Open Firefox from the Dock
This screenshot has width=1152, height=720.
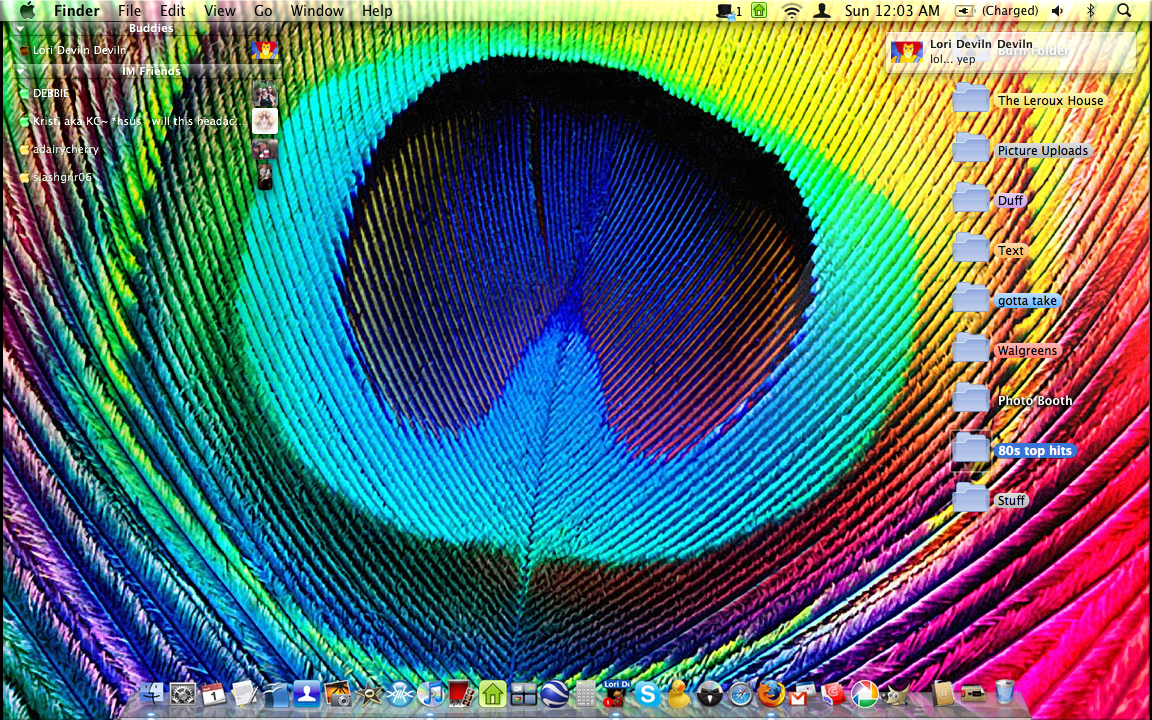[771, 694]
